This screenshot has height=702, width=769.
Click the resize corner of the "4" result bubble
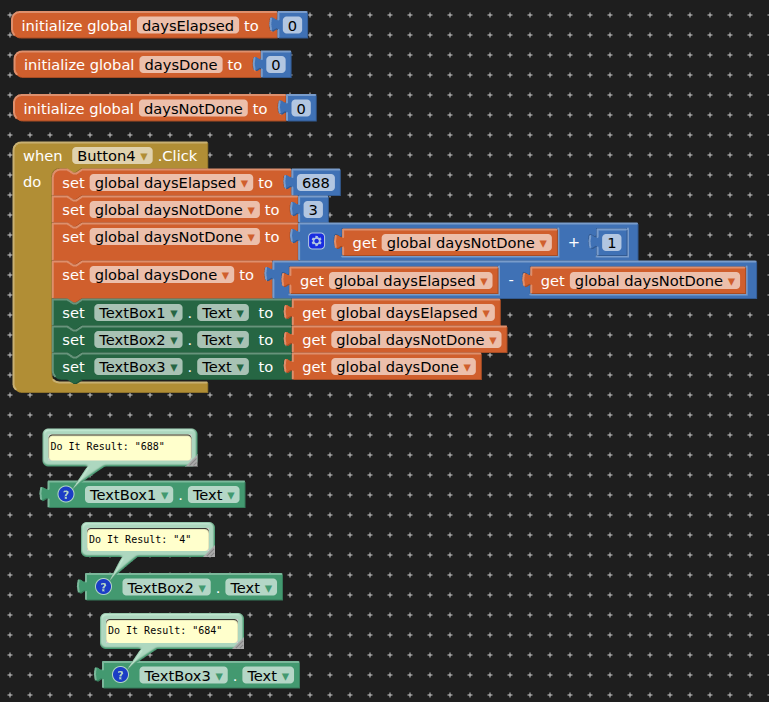208,549
